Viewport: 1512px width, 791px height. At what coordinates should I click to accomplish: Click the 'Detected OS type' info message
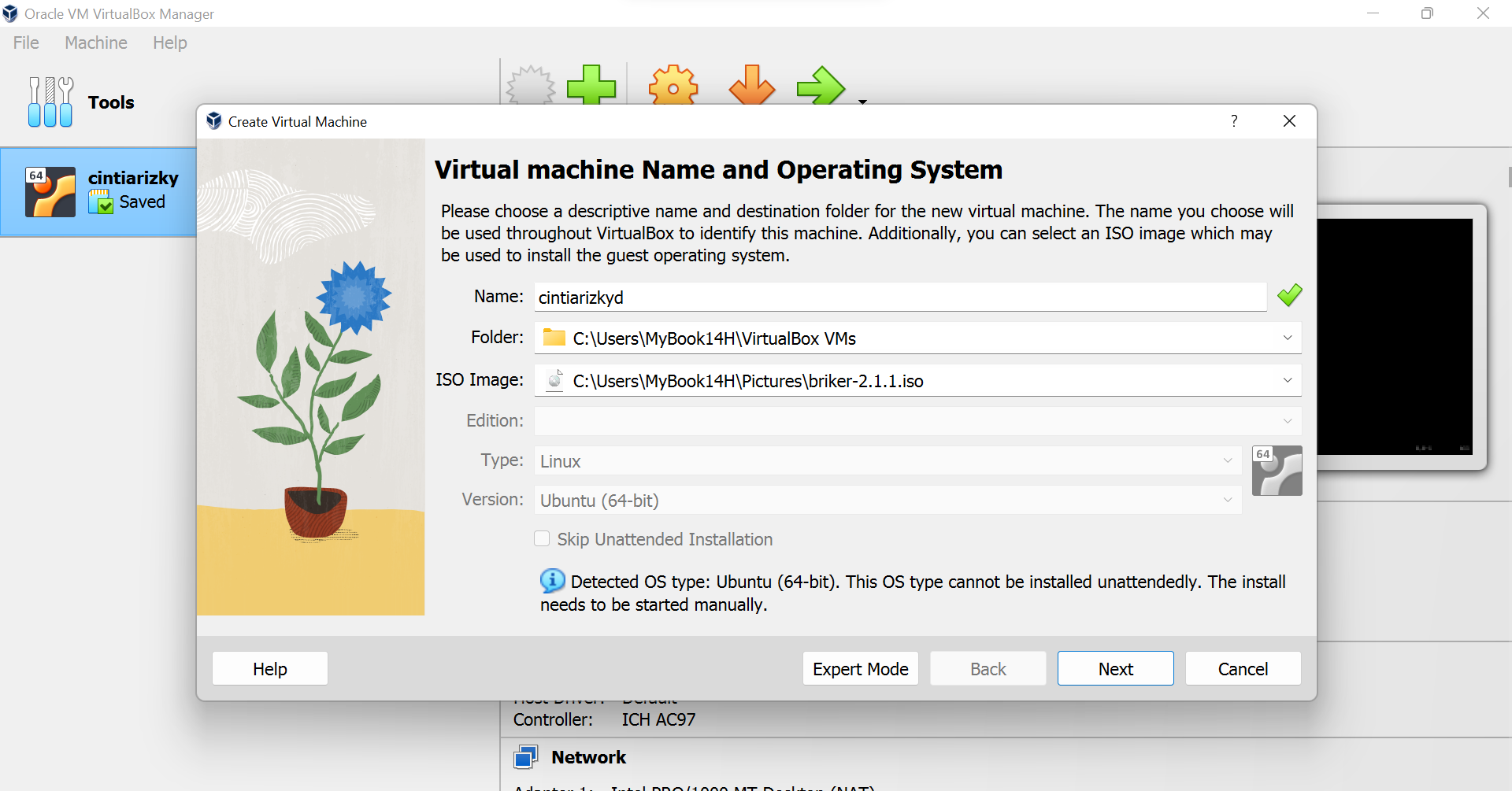tap(913, 593)
